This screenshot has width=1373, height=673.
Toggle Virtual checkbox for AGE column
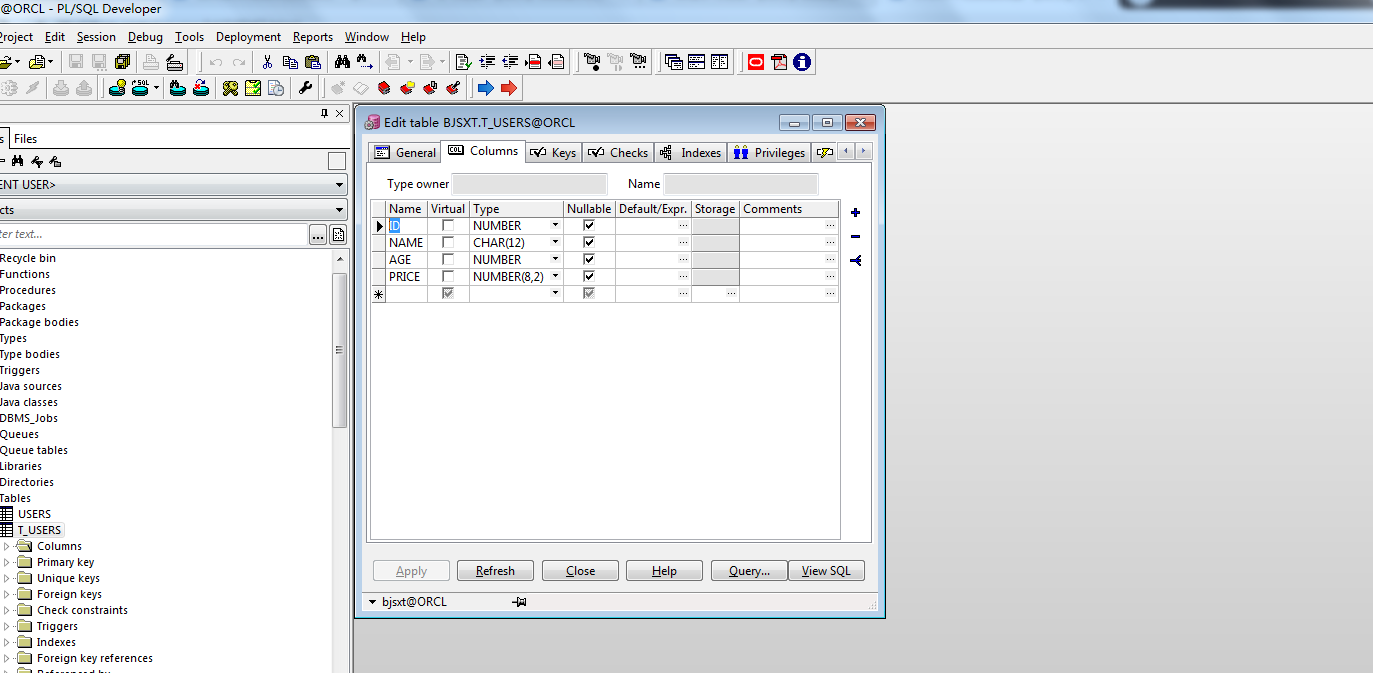point(448,260)
